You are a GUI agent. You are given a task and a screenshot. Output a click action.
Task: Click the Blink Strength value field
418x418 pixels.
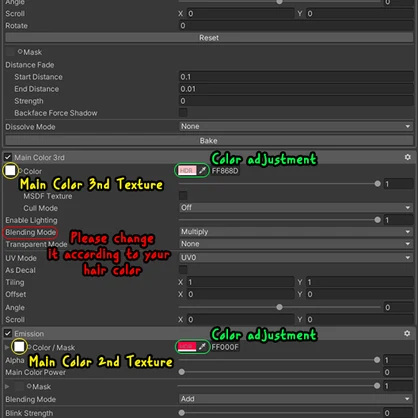tap(398, 413)
